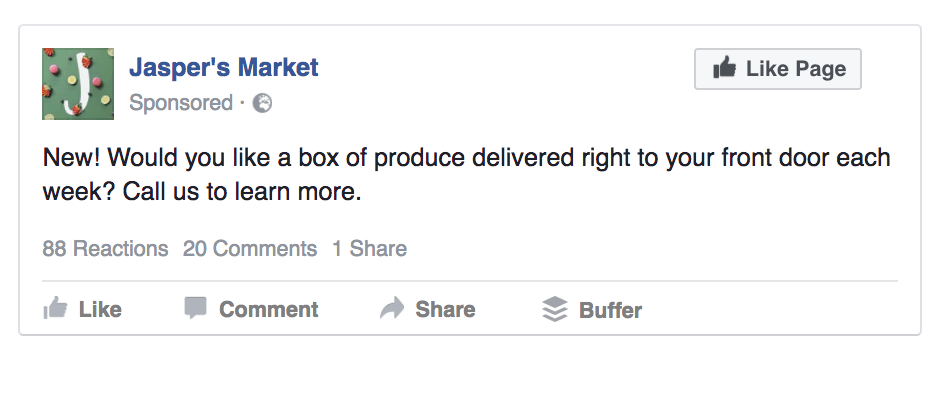Hit the Share text in the action bar
This screenshot has width=948, height=406.
(x=445, y=310)
